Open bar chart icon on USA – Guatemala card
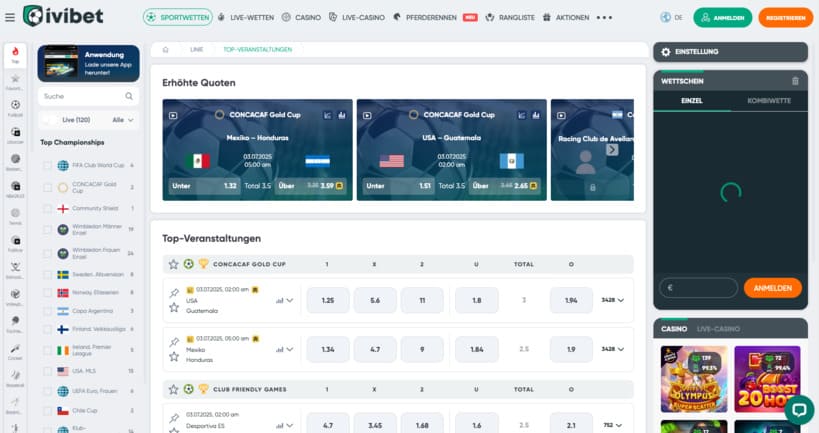 pyautogui.click(x=536, y=115)
